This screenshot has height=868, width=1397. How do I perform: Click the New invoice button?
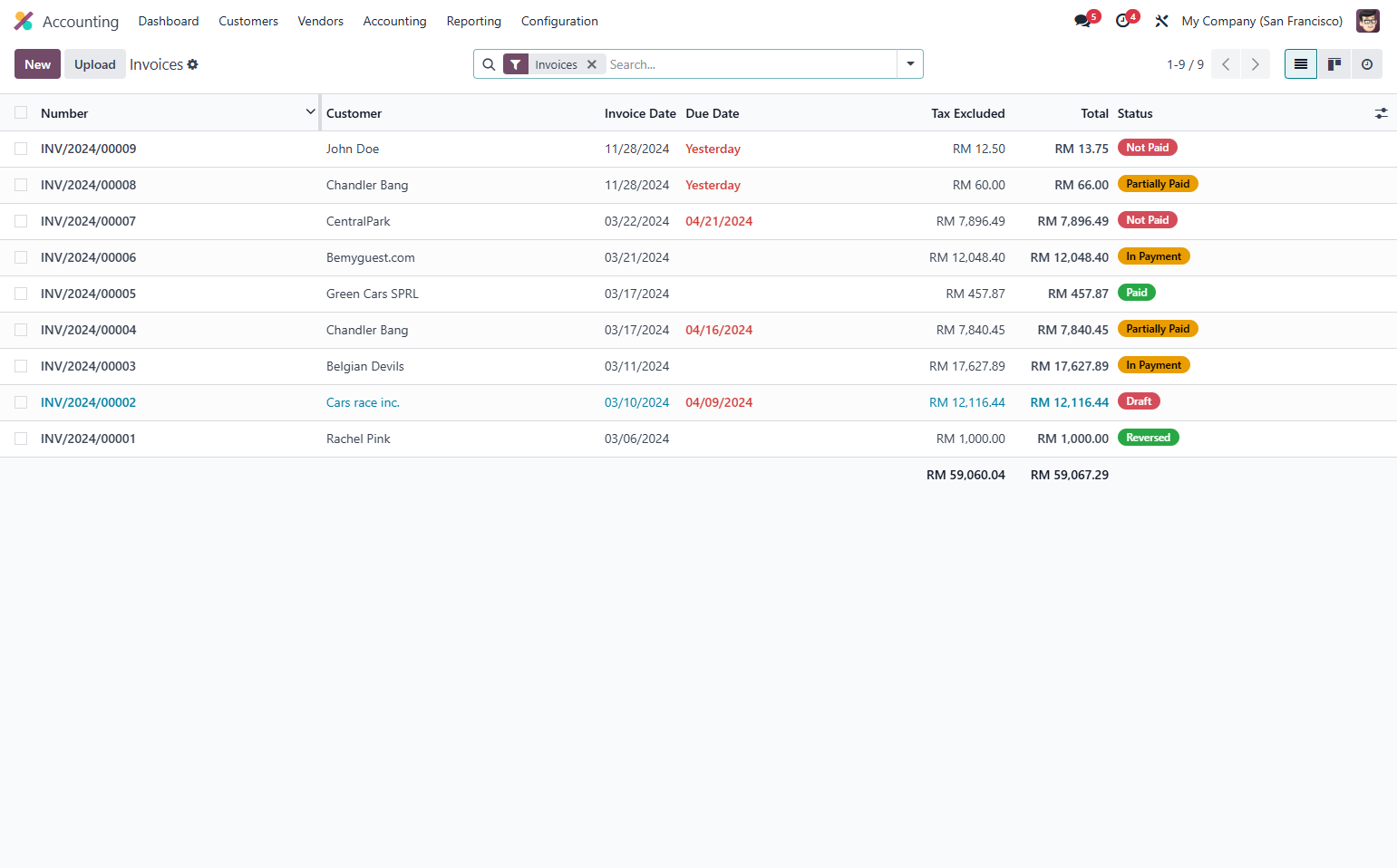coord(37,64)
